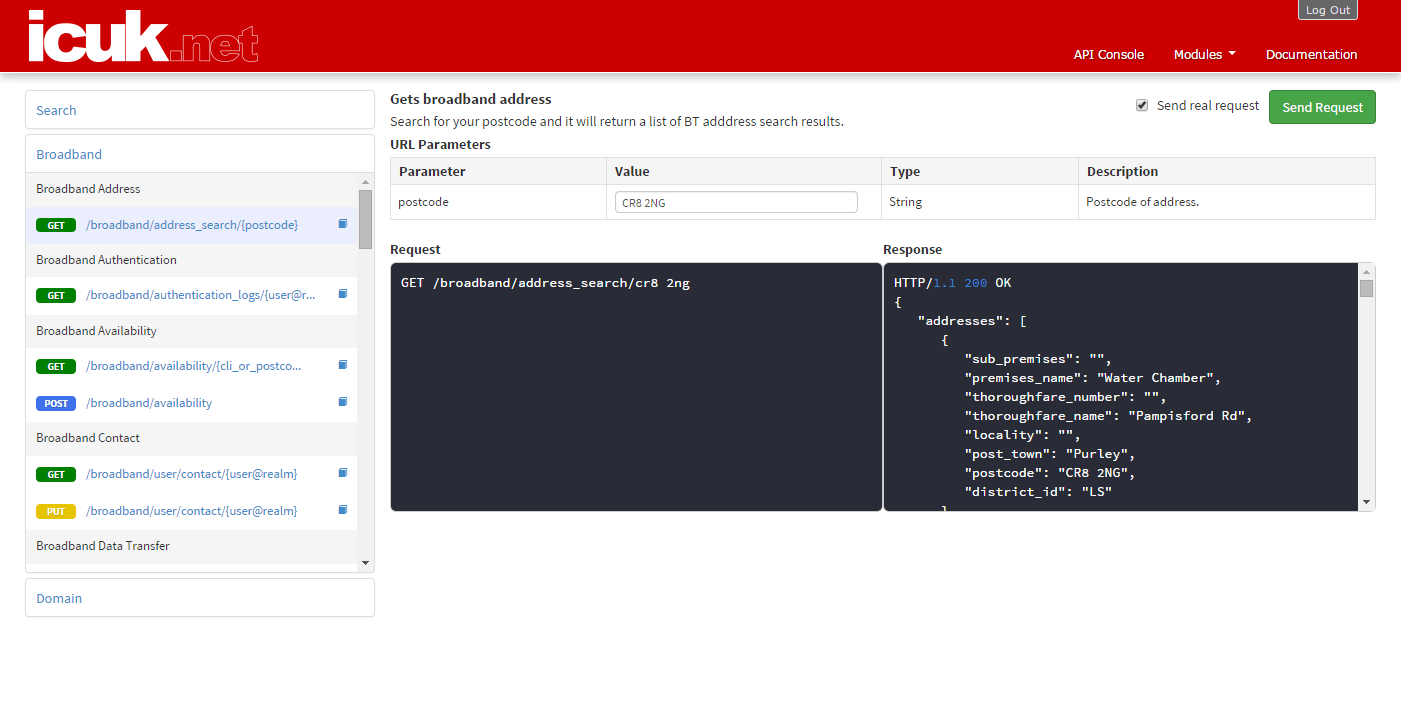The height and width of the screenshot is (723, 1401).
Task: Click book icon next to GET availability endpoint
Action: coord(342,365)
